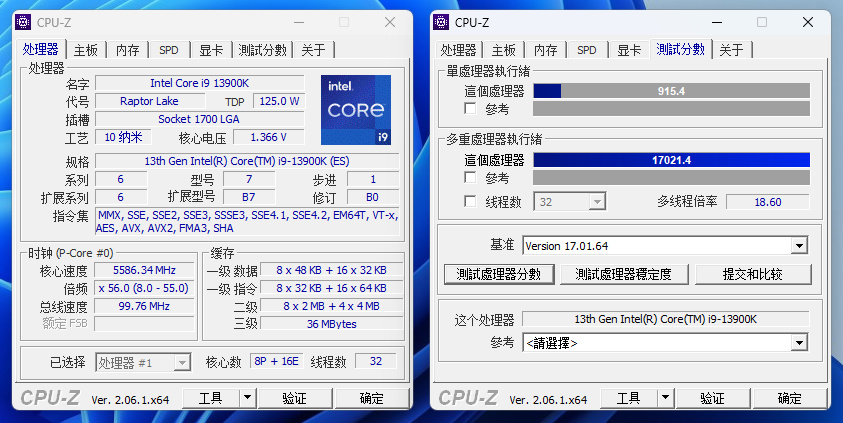Click the 多线程倍率 value 18.60

point(768,202)
